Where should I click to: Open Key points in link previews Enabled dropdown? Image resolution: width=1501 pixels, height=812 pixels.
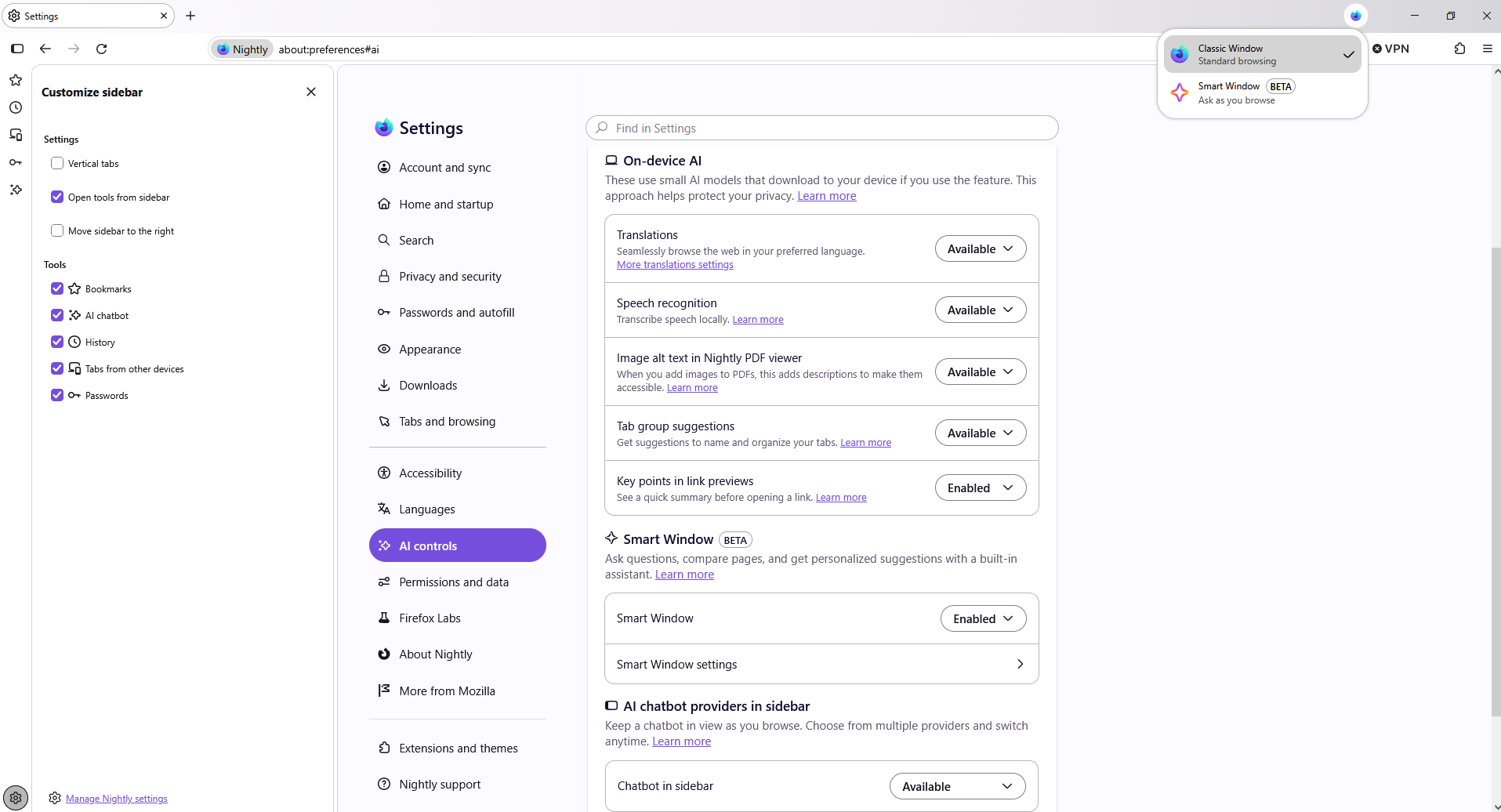(x=981, y=488)
